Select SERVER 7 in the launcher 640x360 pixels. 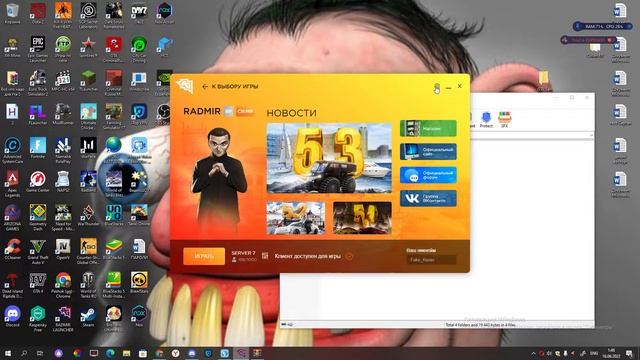[x=244, y=256]
